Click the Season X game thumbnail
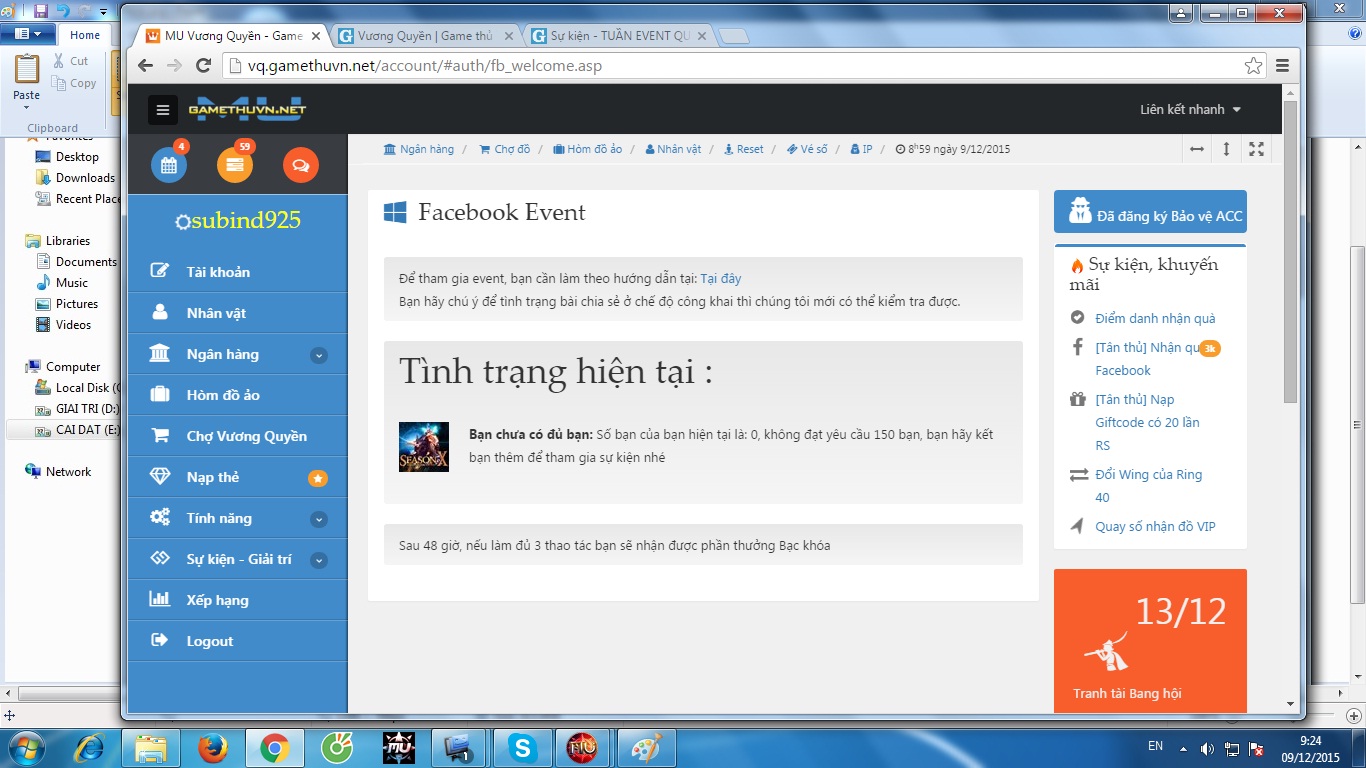This screenshot has width=1366, height=768. [424, 447]
